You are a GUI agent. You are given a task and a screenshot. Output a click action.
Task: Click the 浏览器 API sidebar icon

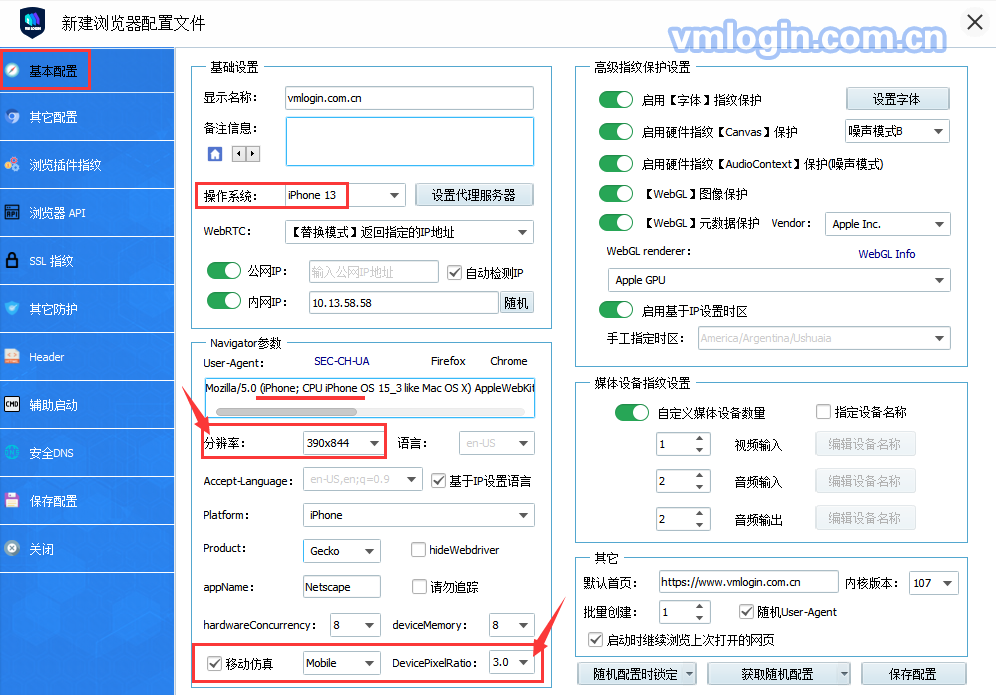(12, 212)
